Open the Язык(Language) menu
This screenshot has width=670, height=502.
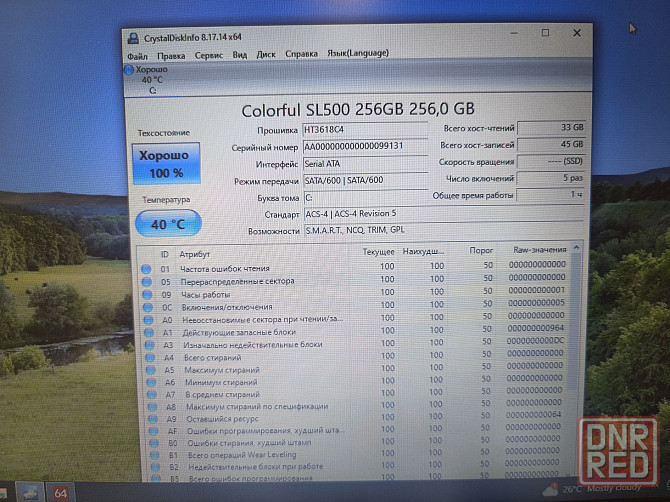tap(358, 53)
